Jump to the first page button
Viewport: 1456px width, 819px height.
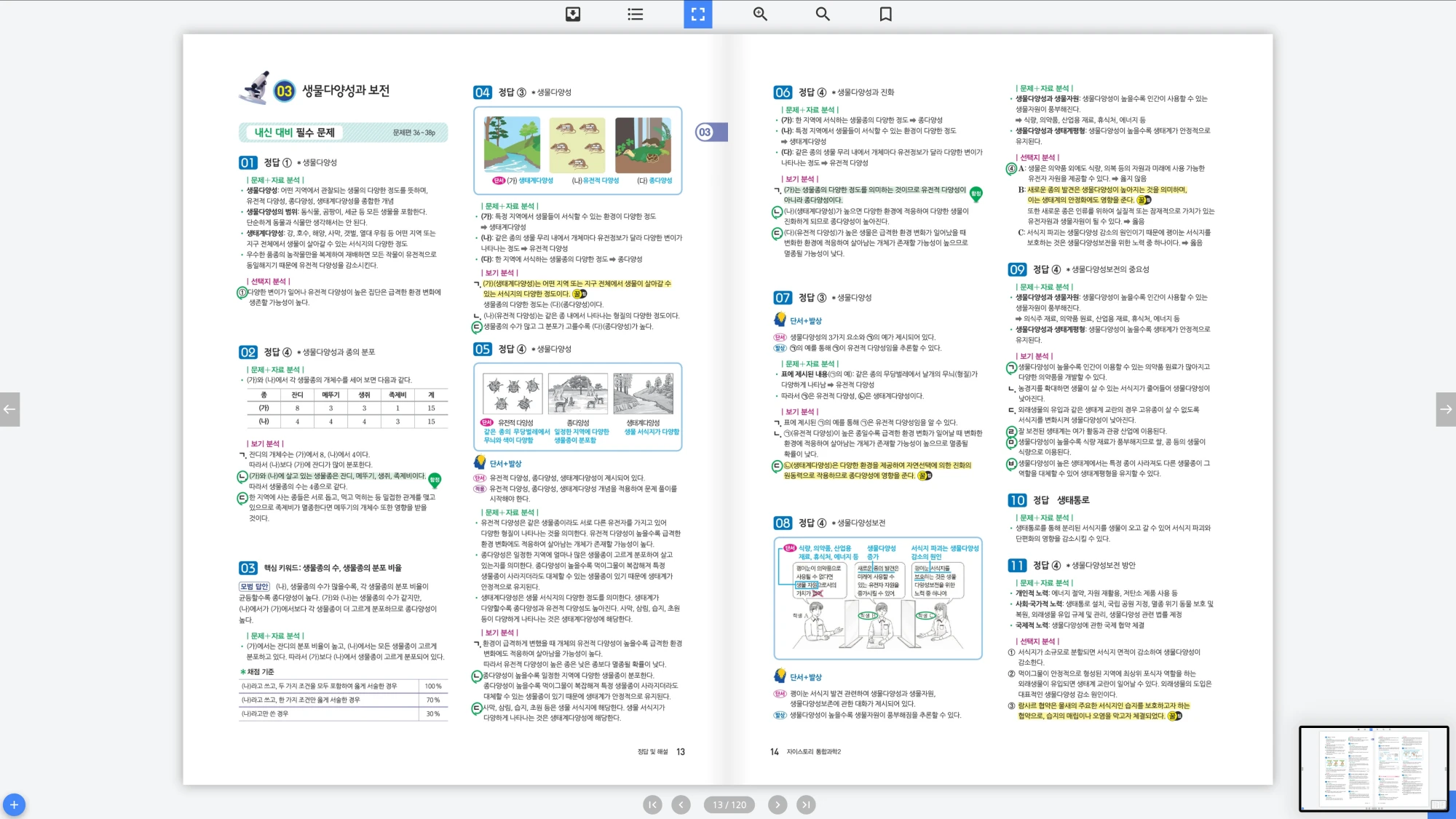(x=652, y=804)
